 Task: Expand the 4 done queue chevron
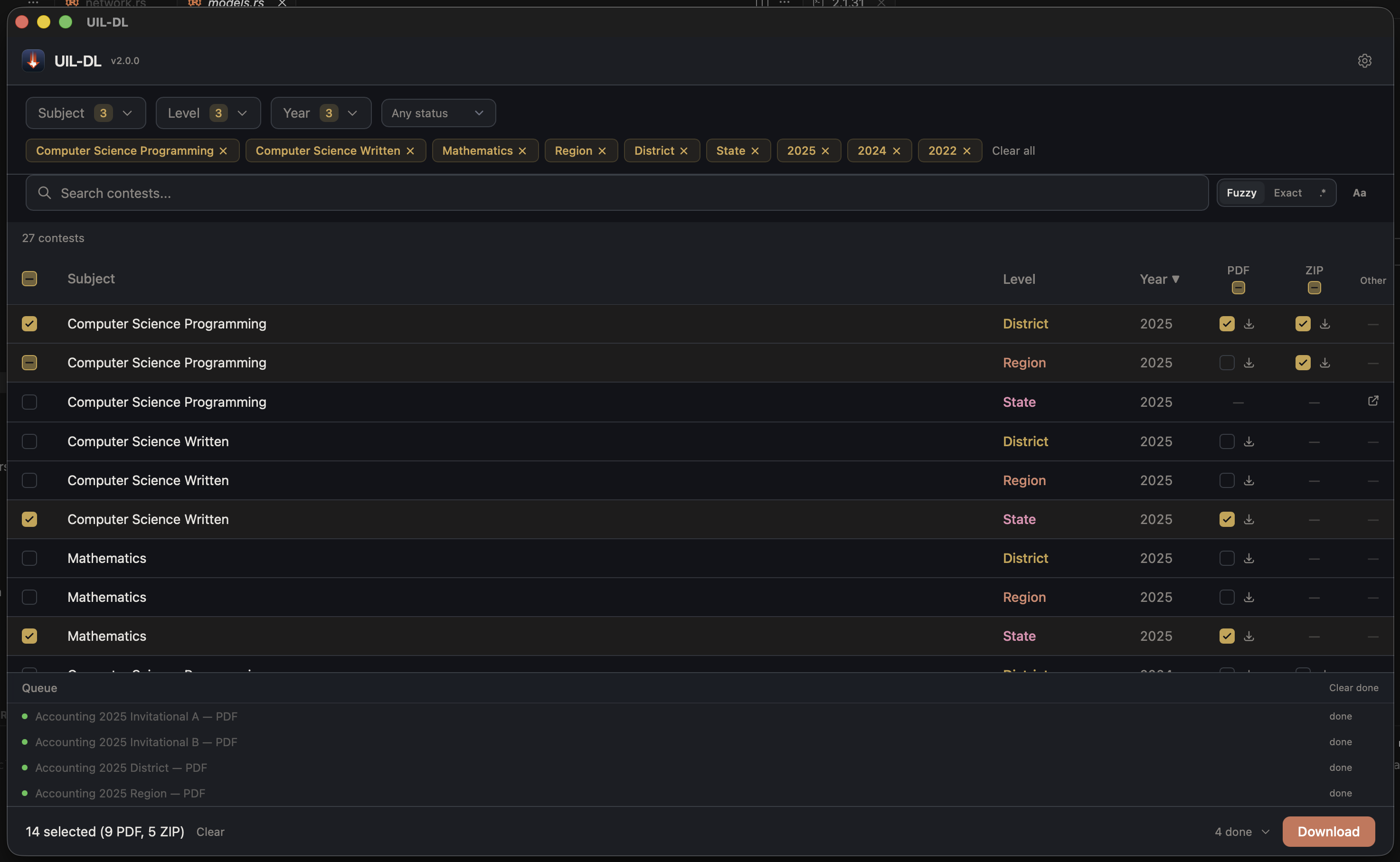(1266, 832)
